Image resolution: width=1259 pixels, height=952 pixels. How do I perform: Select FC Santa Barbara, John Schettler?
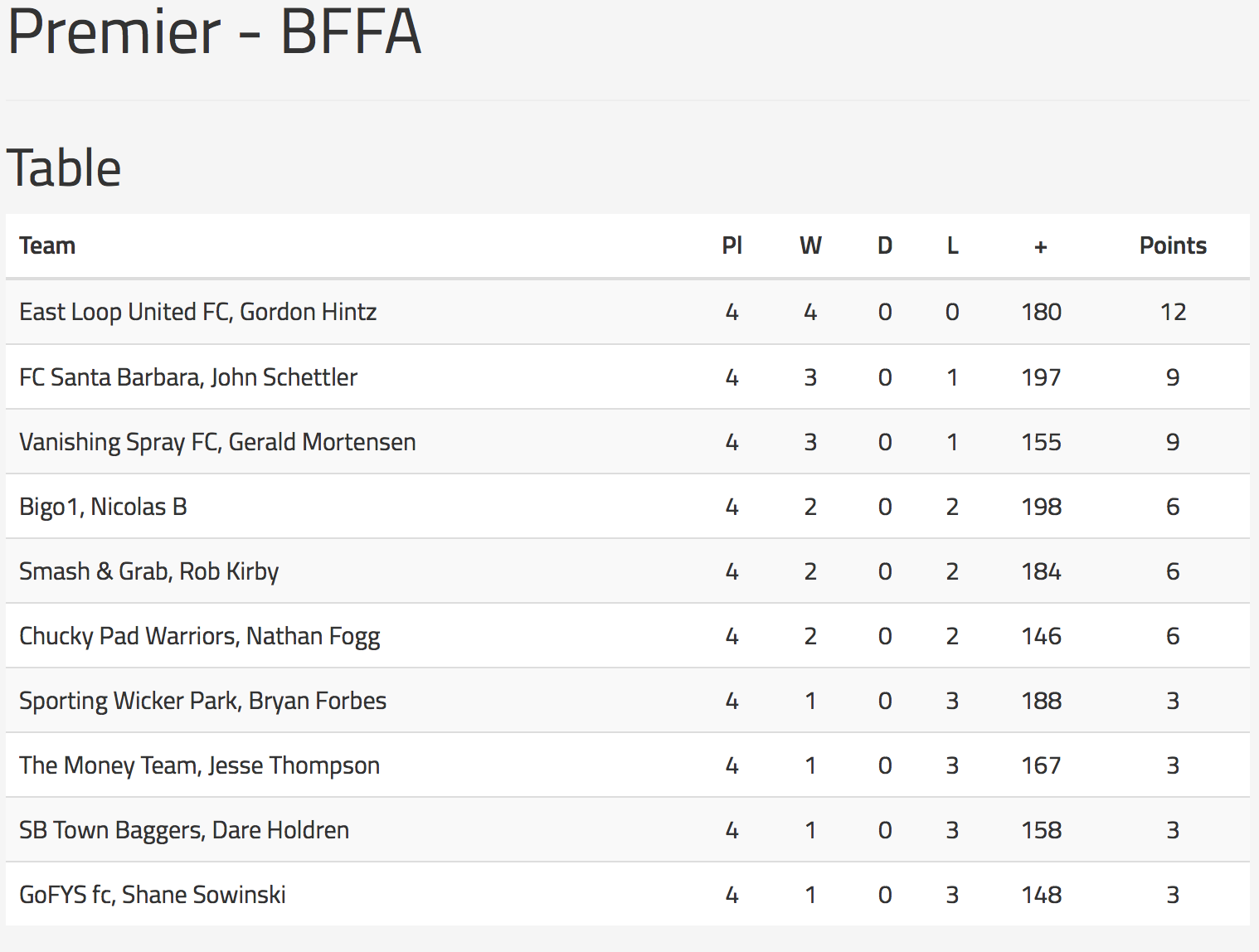click(188, 377)
